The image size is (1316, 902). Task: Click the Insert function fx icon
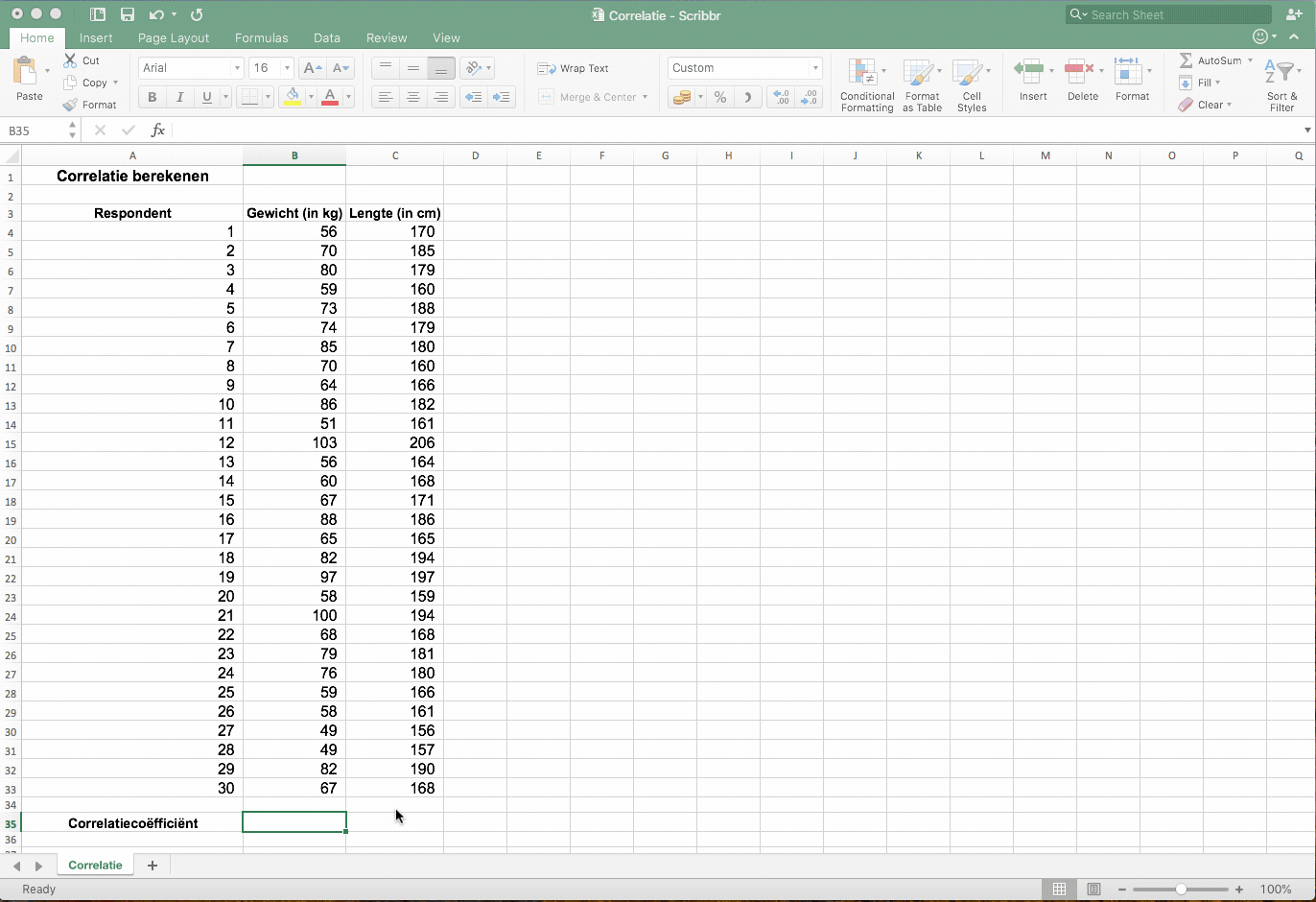(x=158, y=131)
